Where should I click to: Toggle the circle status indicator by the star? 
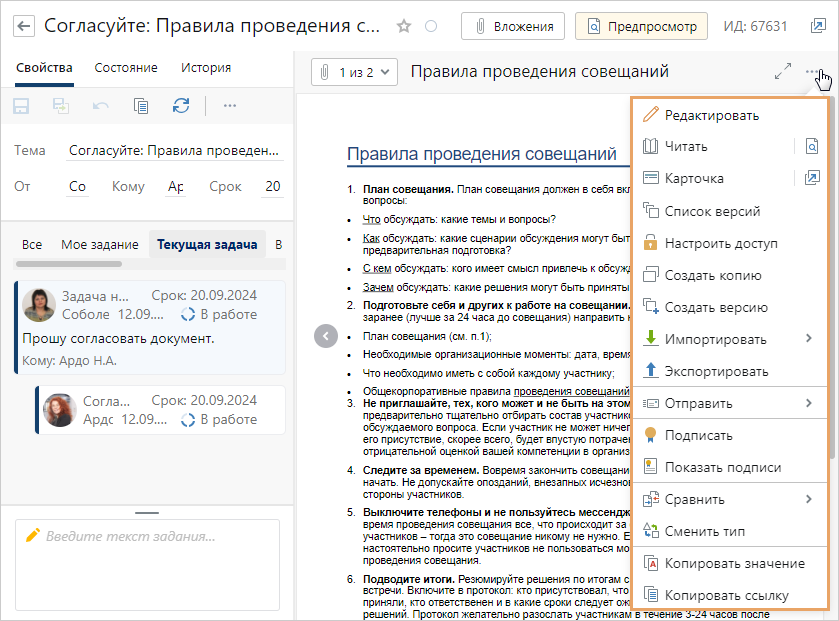431,26
